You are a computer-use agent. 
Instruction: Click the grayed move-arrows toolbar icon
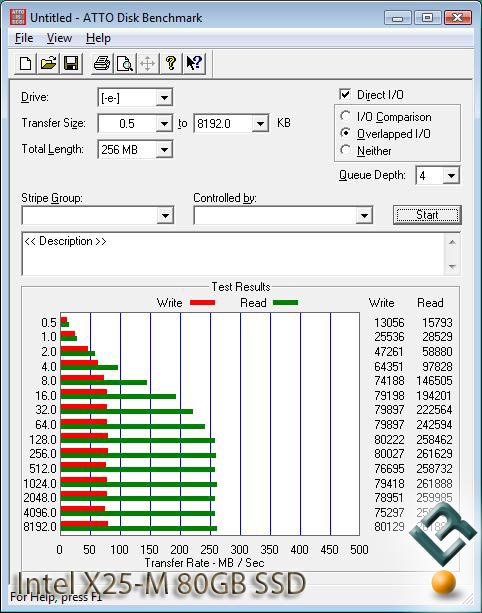147,63
